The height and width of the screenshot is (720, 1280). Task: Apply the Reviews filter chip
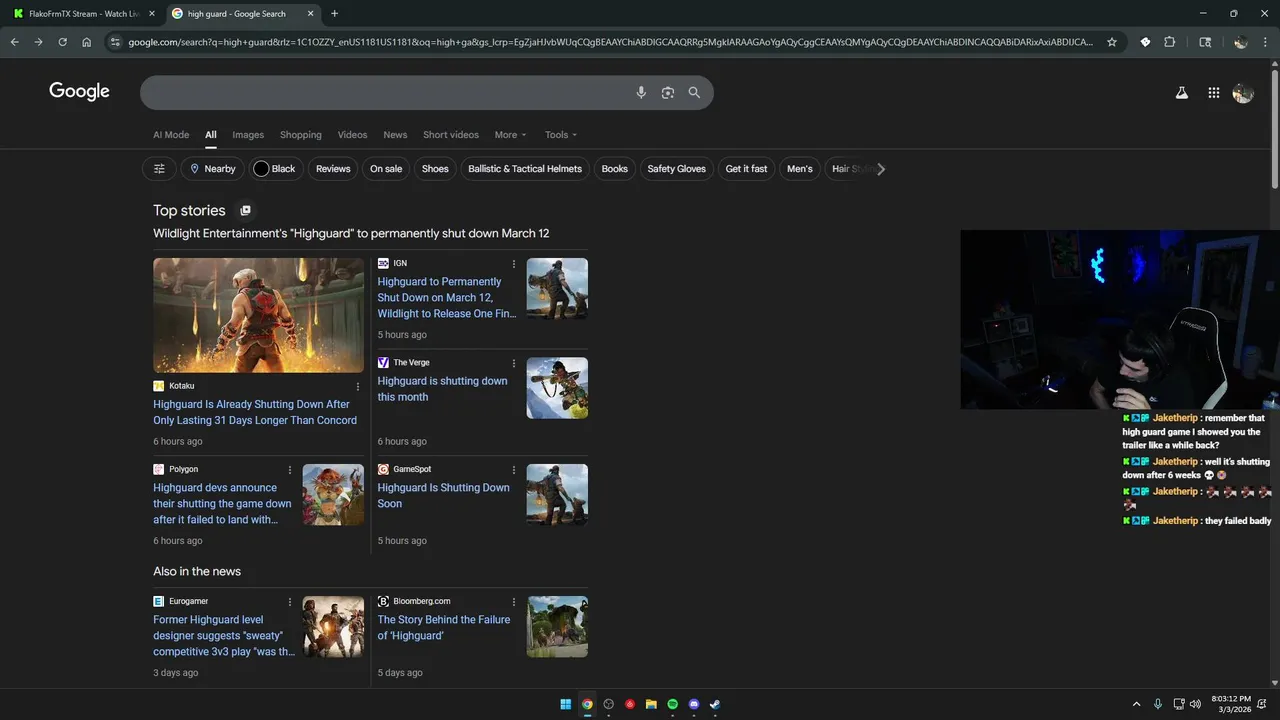[333, 169]
